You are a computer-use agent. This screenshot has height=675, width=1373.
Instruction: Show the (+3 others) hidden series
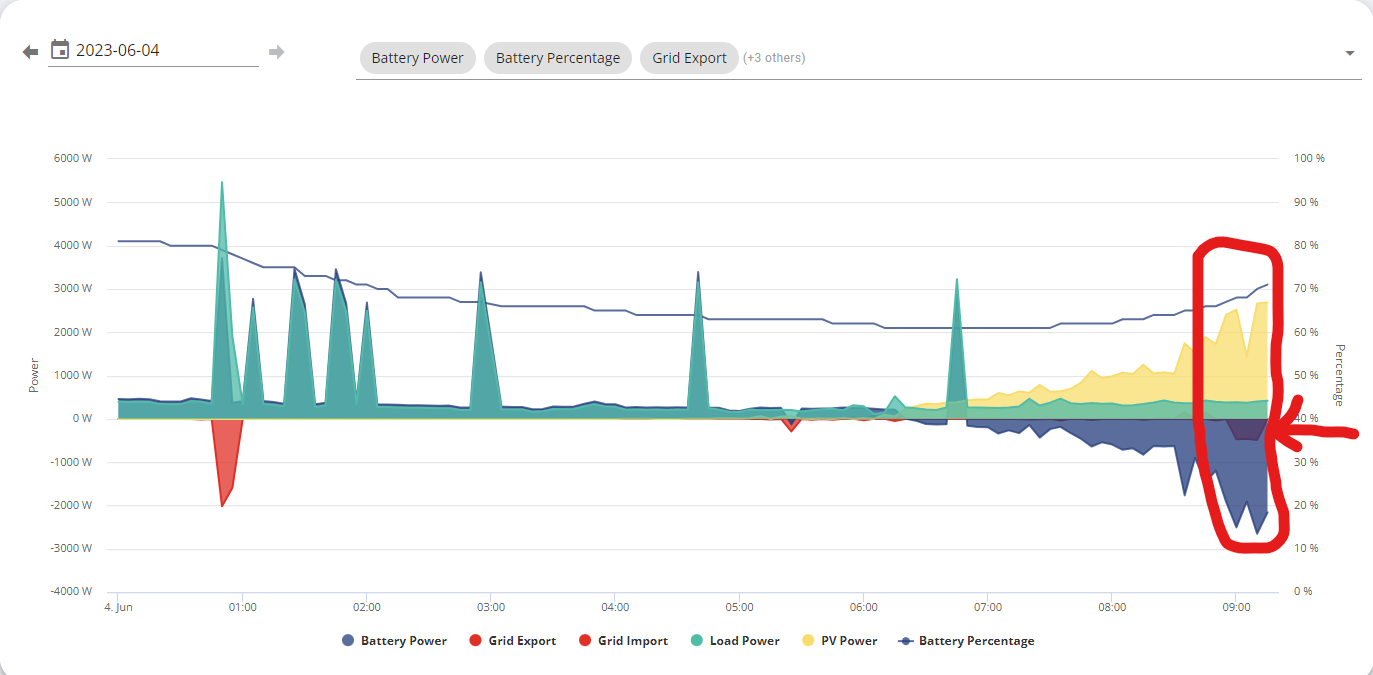click(774, 58)
